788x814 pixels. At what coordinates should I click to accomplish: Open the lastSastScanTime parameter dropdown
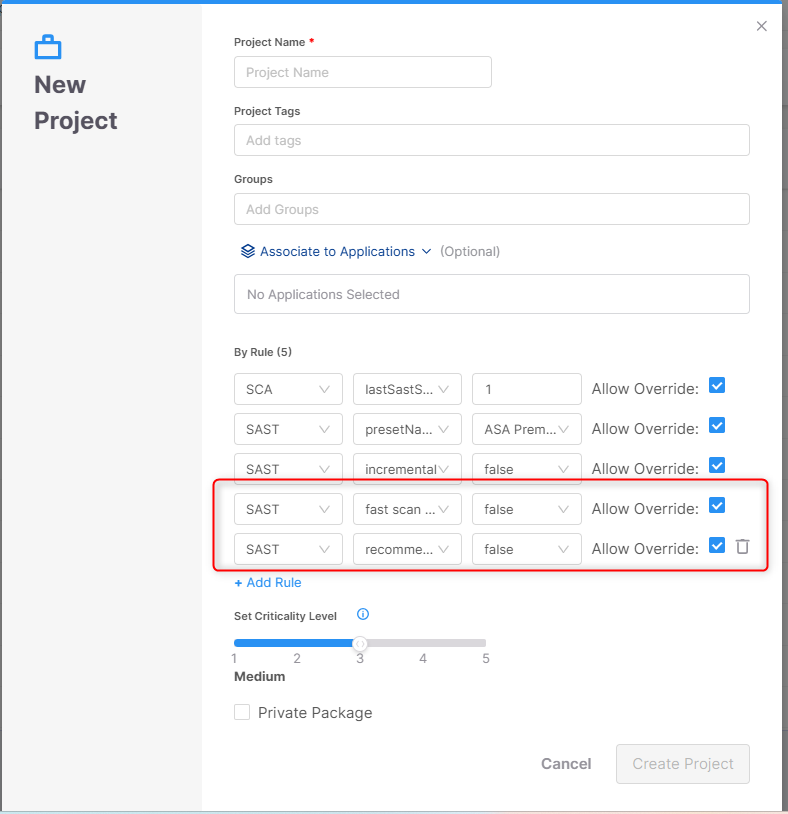[x=407, y=389]
